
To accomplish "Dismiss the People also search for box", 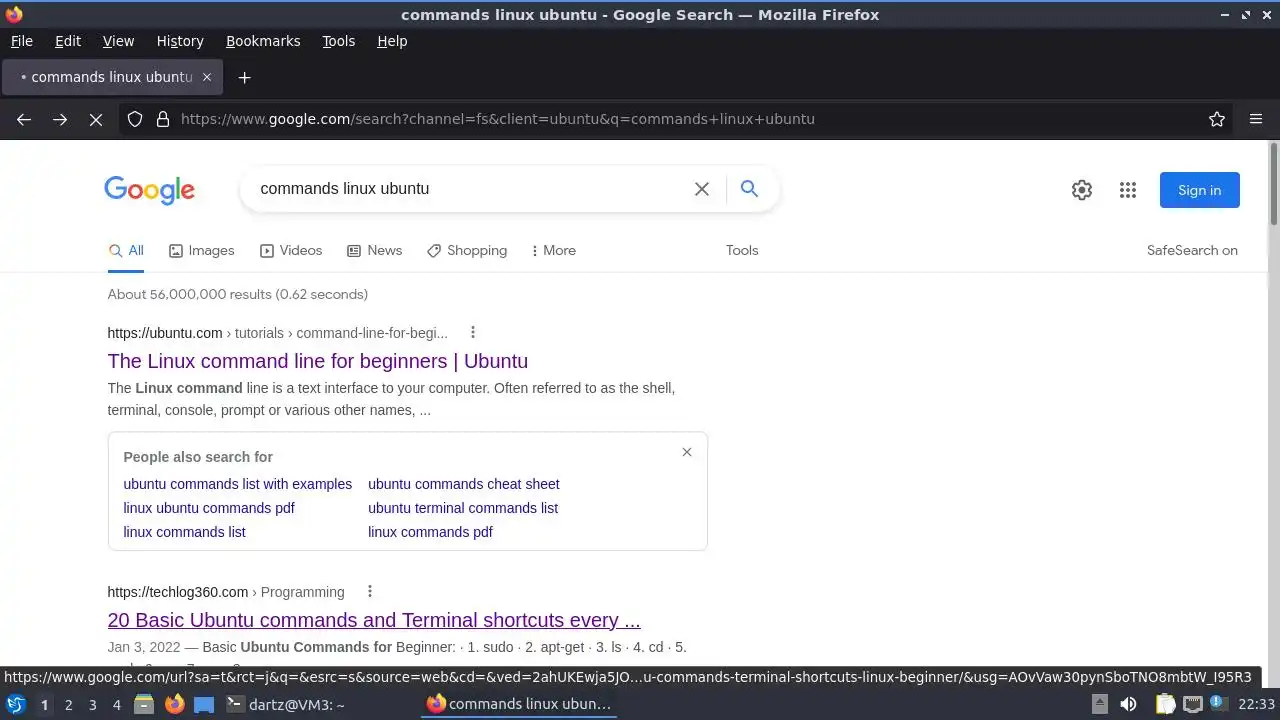I will pyautogui.click(x=687, y=452).
